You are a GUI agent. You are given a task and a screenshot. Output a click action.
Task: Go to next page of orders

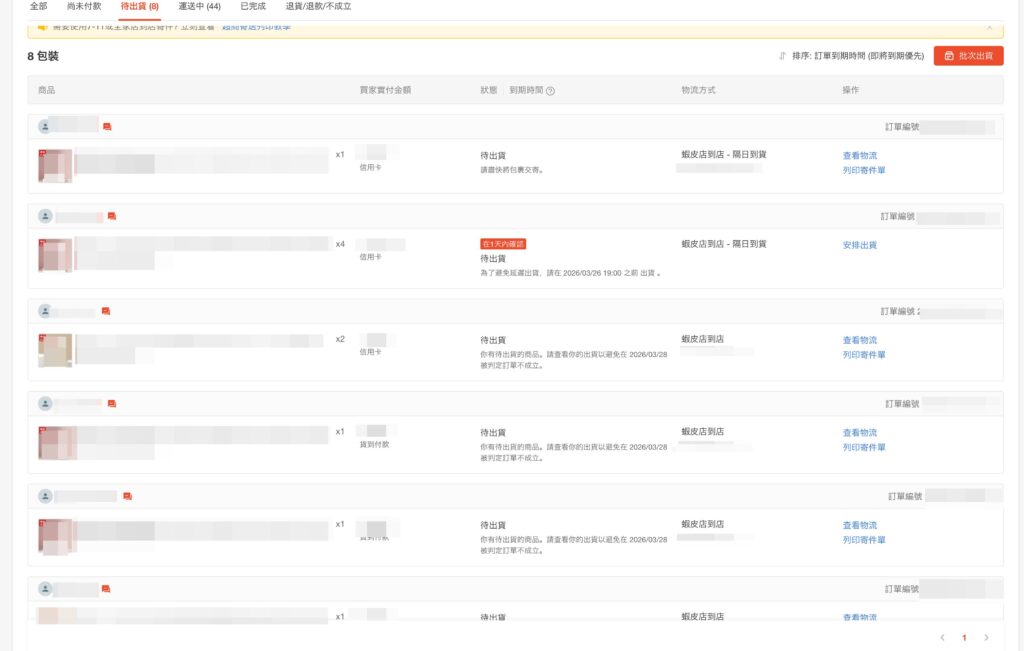coord(986,637)
